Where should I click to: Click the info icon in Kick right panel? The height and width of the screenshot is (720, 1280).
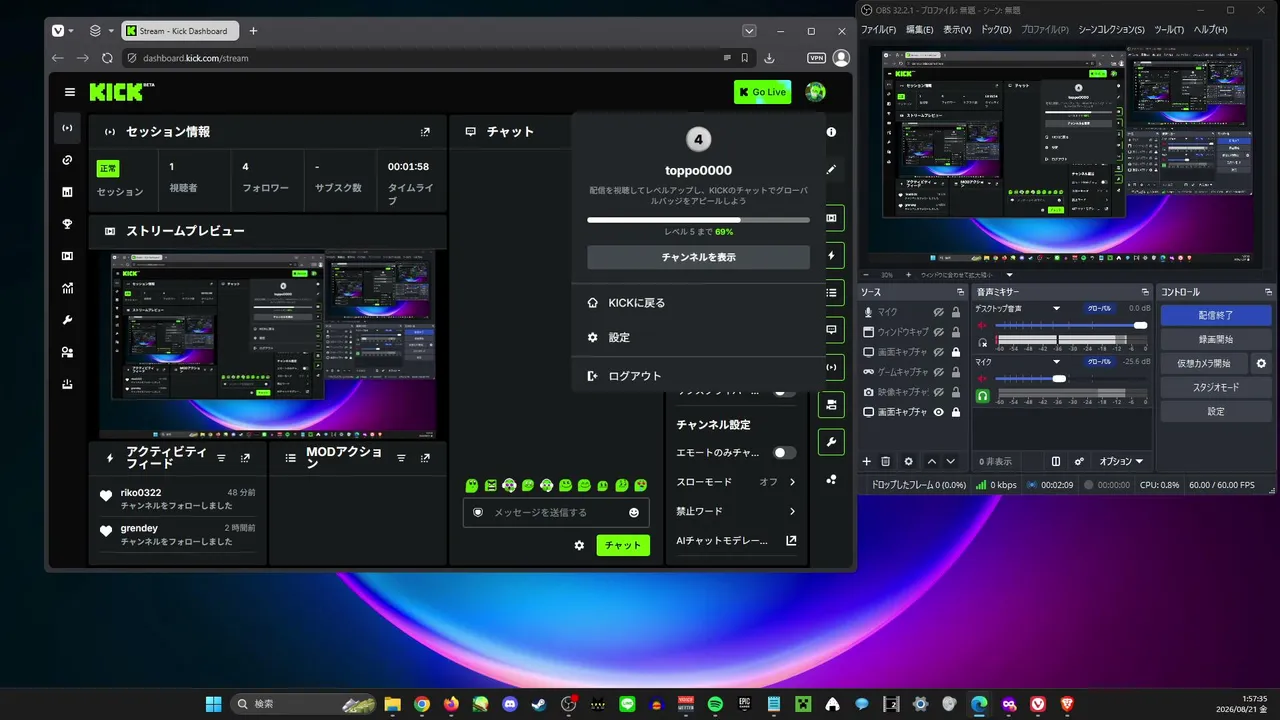click(x=831, y=132)
